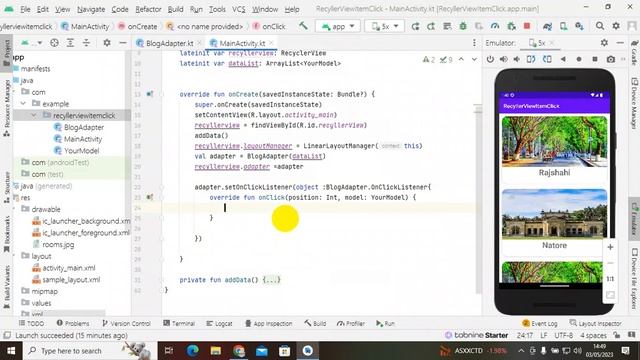Expand folded addData function body
The image size is (640, 360).
pyautogui.click(x=272, y=280)
